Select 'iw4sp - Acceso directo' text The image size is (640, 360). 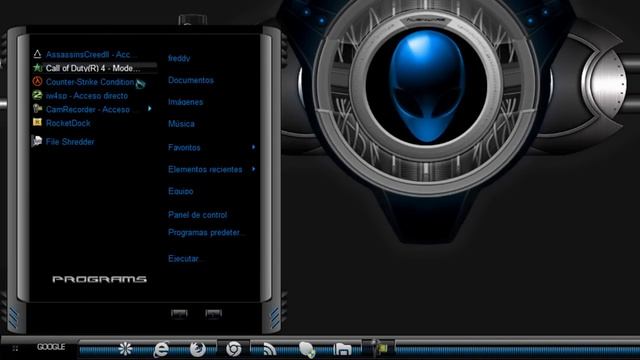click(87, 96)
